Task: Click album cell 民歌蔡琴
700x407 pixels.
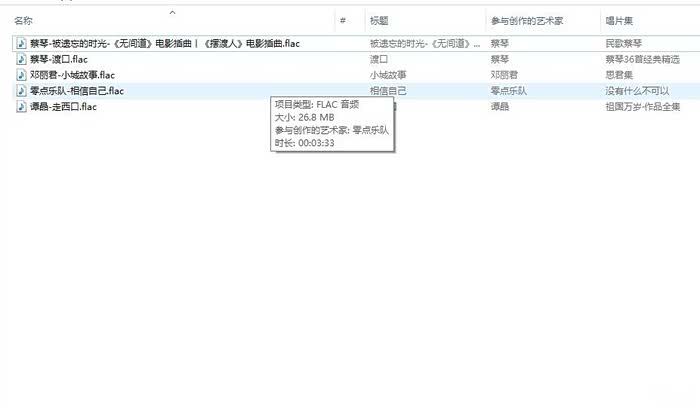Action: (624, 43)
